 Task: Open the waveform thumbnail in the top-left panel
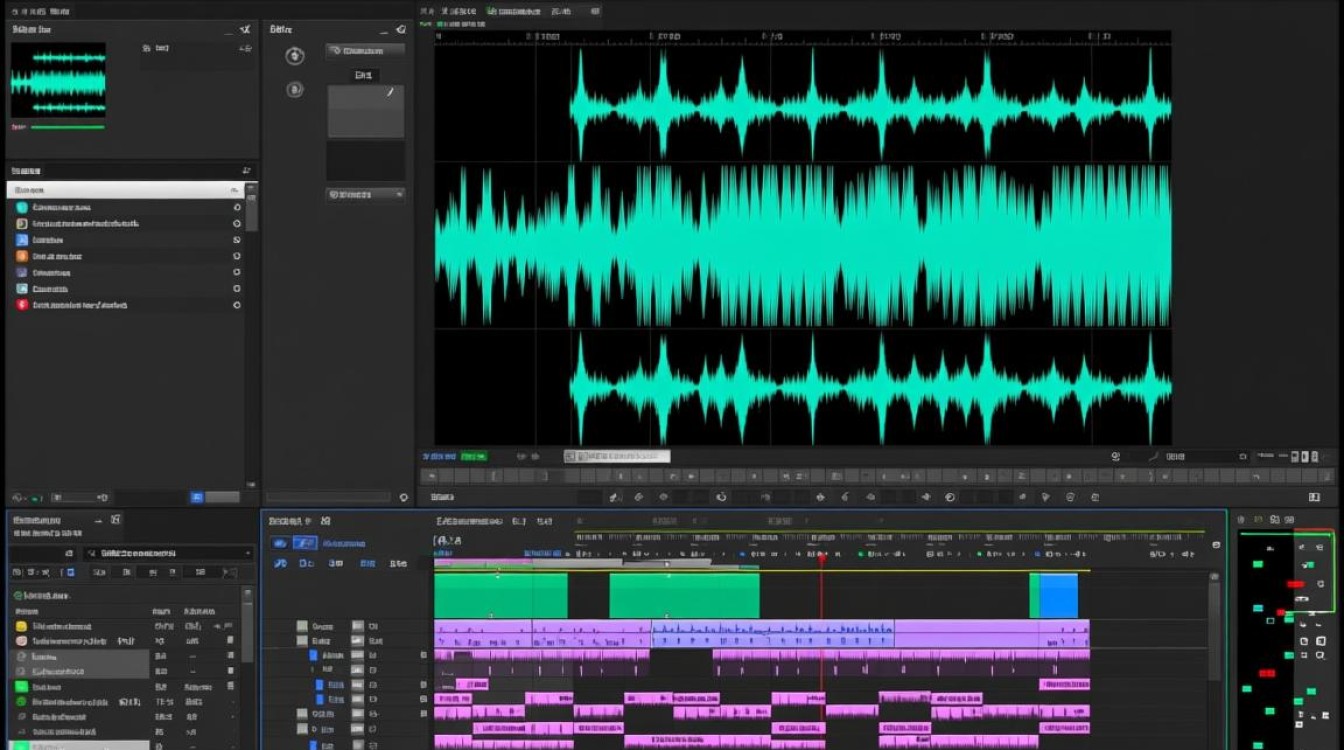58,81
